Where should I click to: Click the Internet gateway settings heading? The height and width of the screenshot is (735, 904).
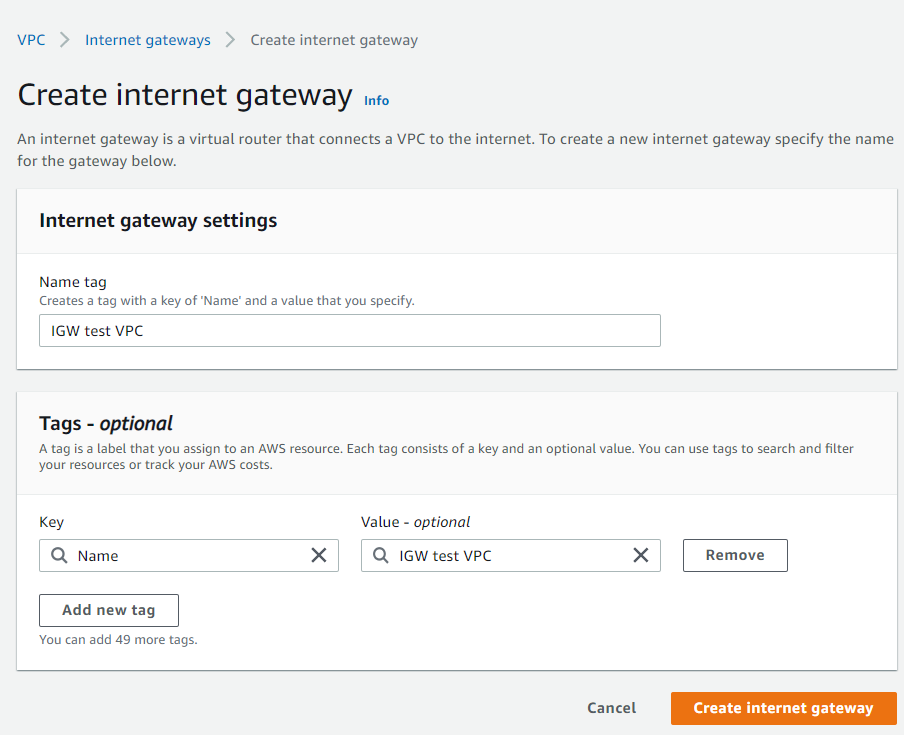tap(157, 220)
